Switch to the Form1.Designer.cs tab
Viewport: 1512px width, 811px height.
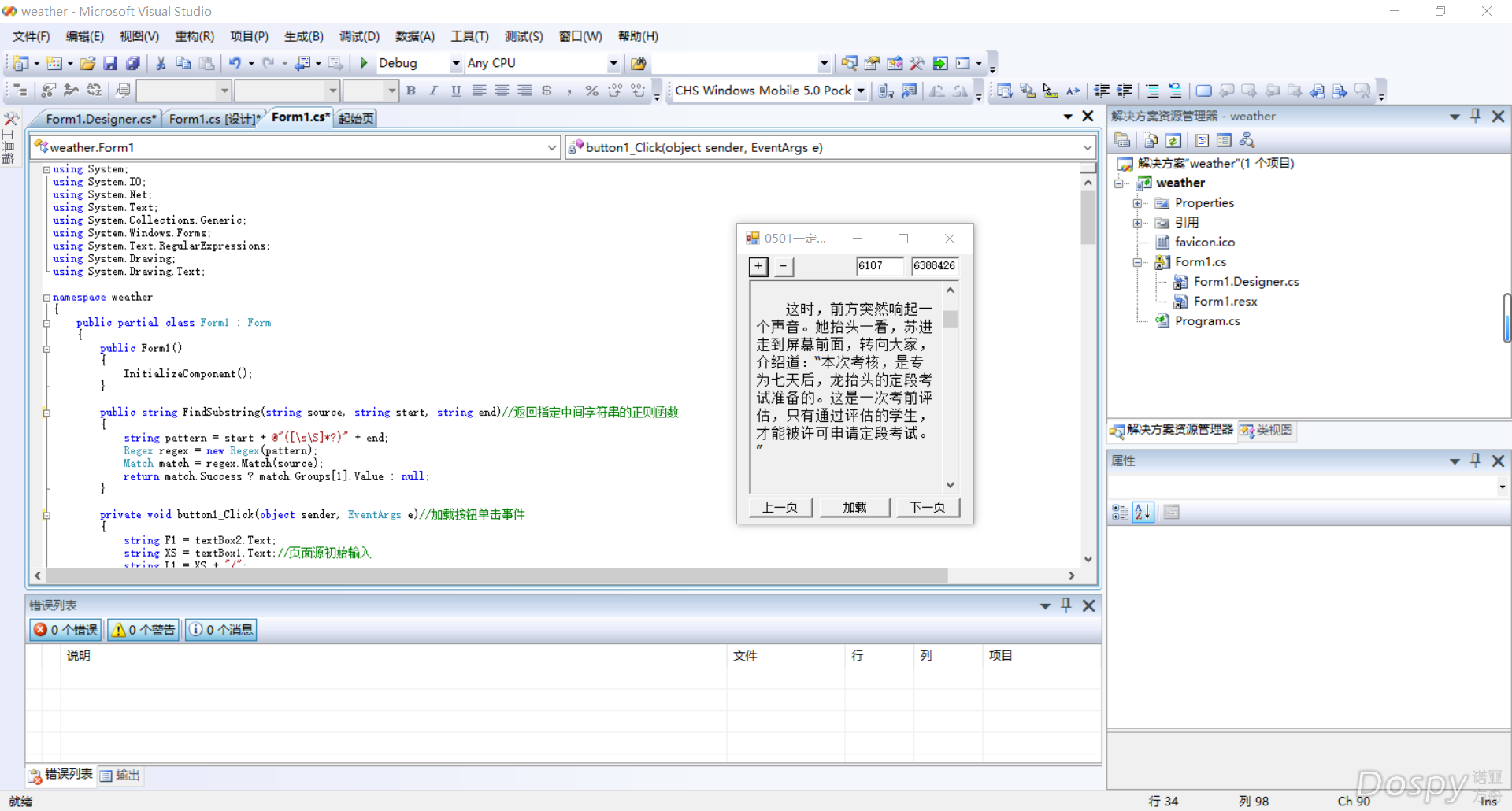pyautogui.click(x=99, y=119)
